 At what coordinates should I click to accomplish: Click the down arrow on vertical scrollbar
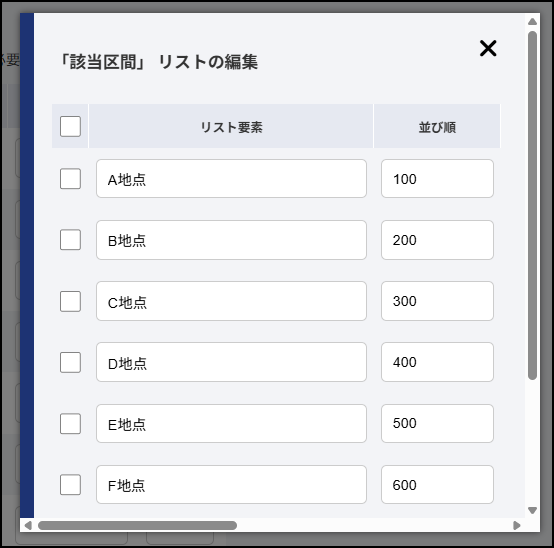(532, 510)
